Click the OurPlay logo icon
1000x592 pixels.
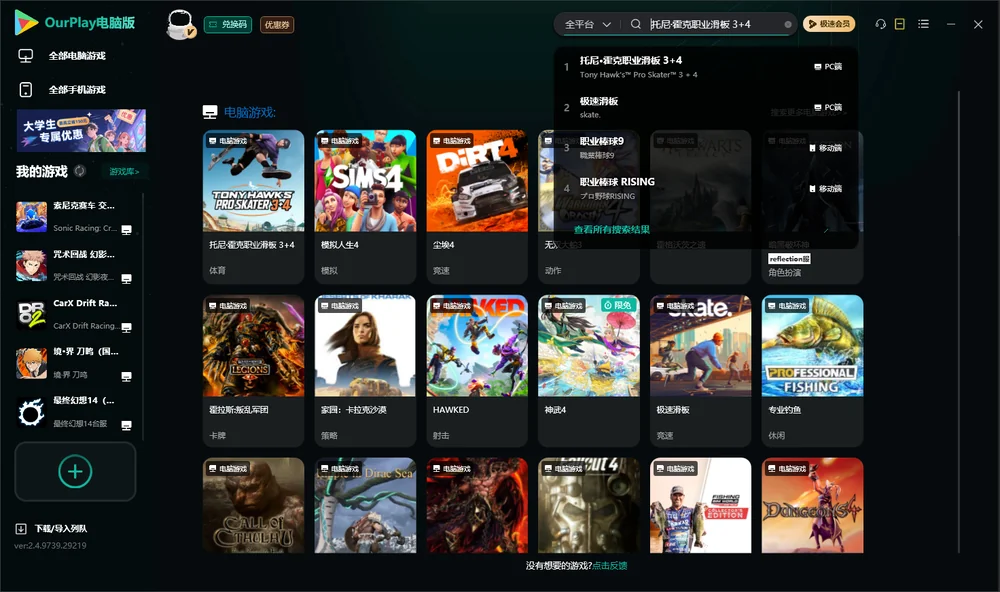coord(26,22)
